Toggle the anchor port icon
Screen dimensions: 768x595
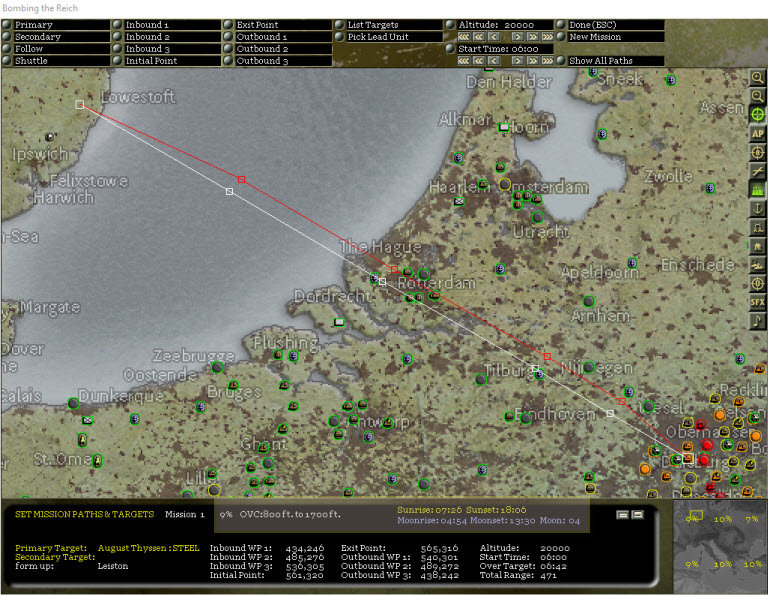pos(757,209)
